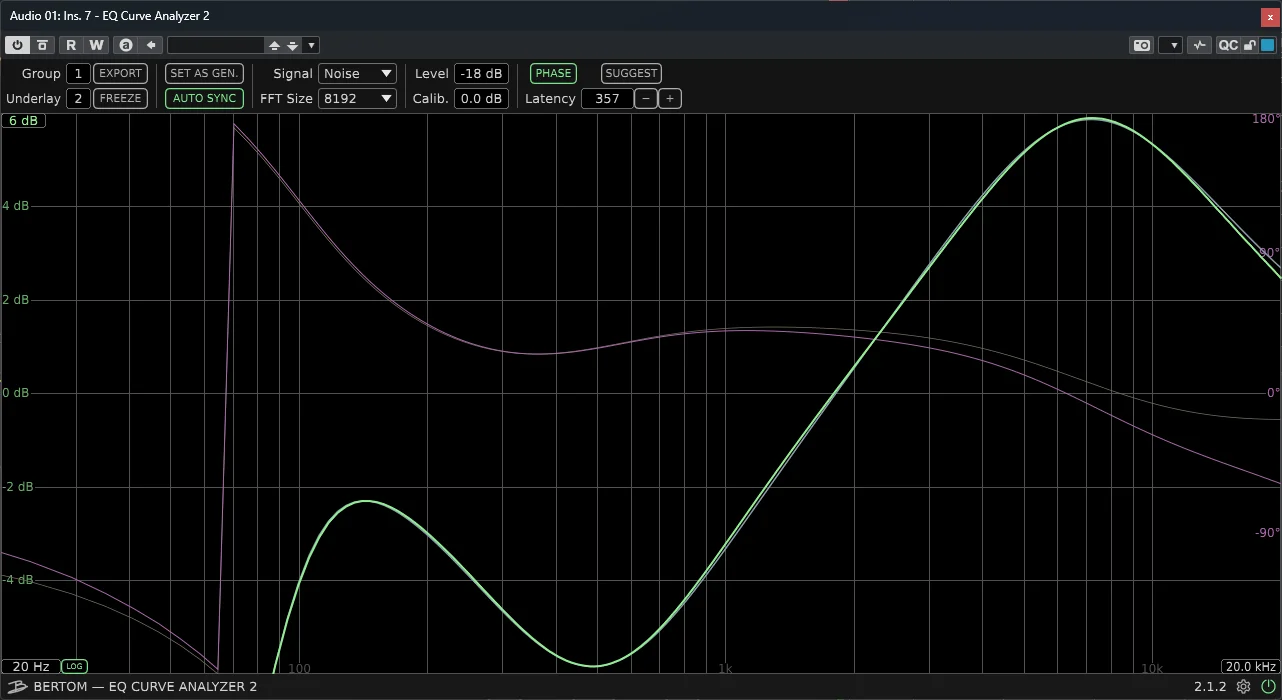1282x700 pixels.
Task: Open the preset management dropdown arrow
Action: tap(312, 45)
